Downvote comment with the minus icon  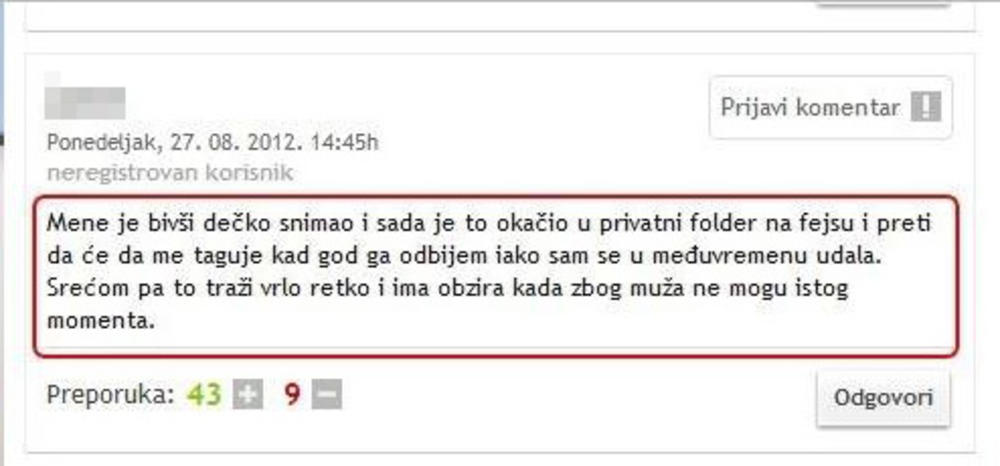(327, 395)
